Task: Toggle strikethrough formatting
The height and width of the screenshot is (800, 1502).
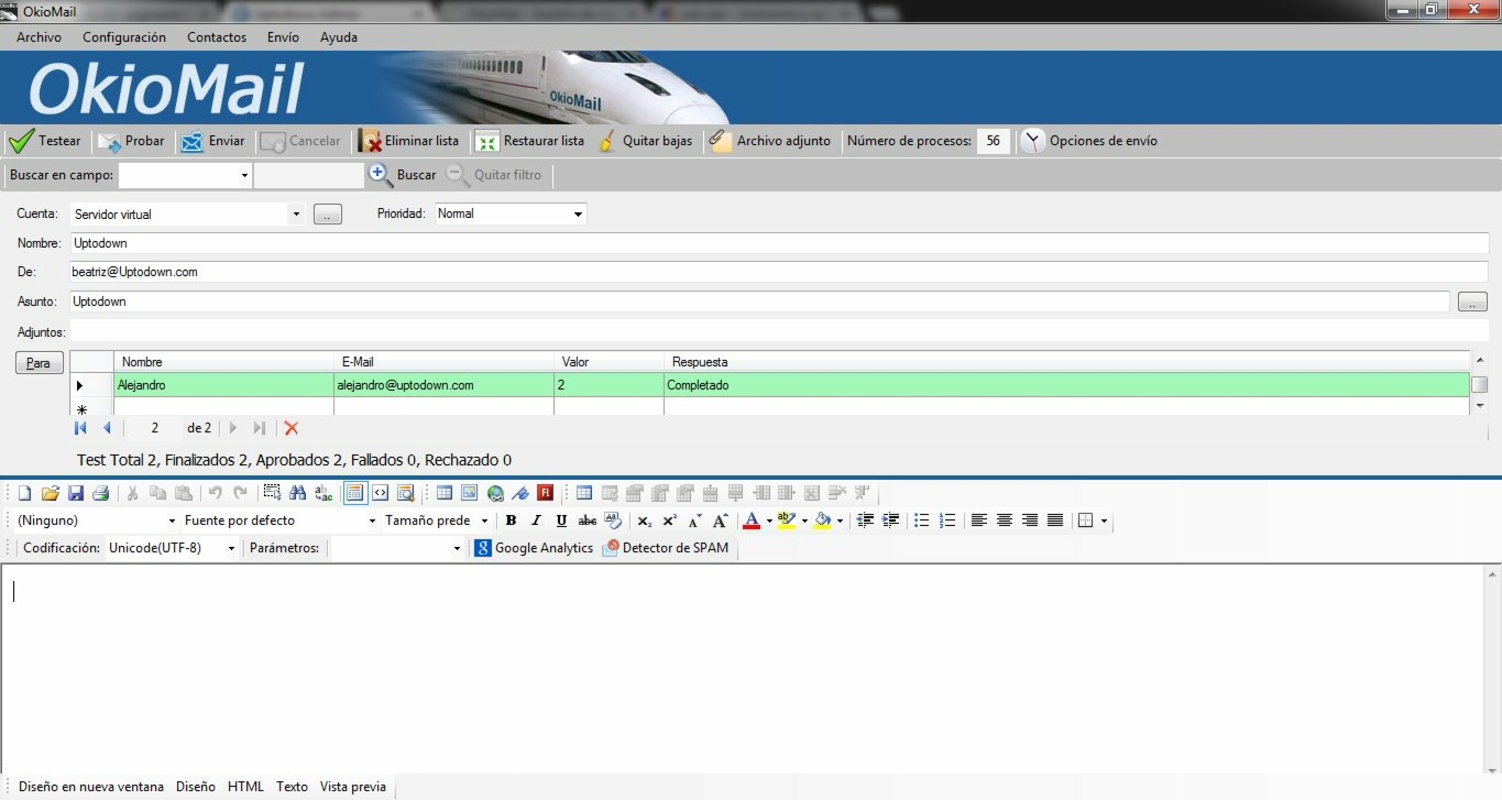Action: point(587,521)
